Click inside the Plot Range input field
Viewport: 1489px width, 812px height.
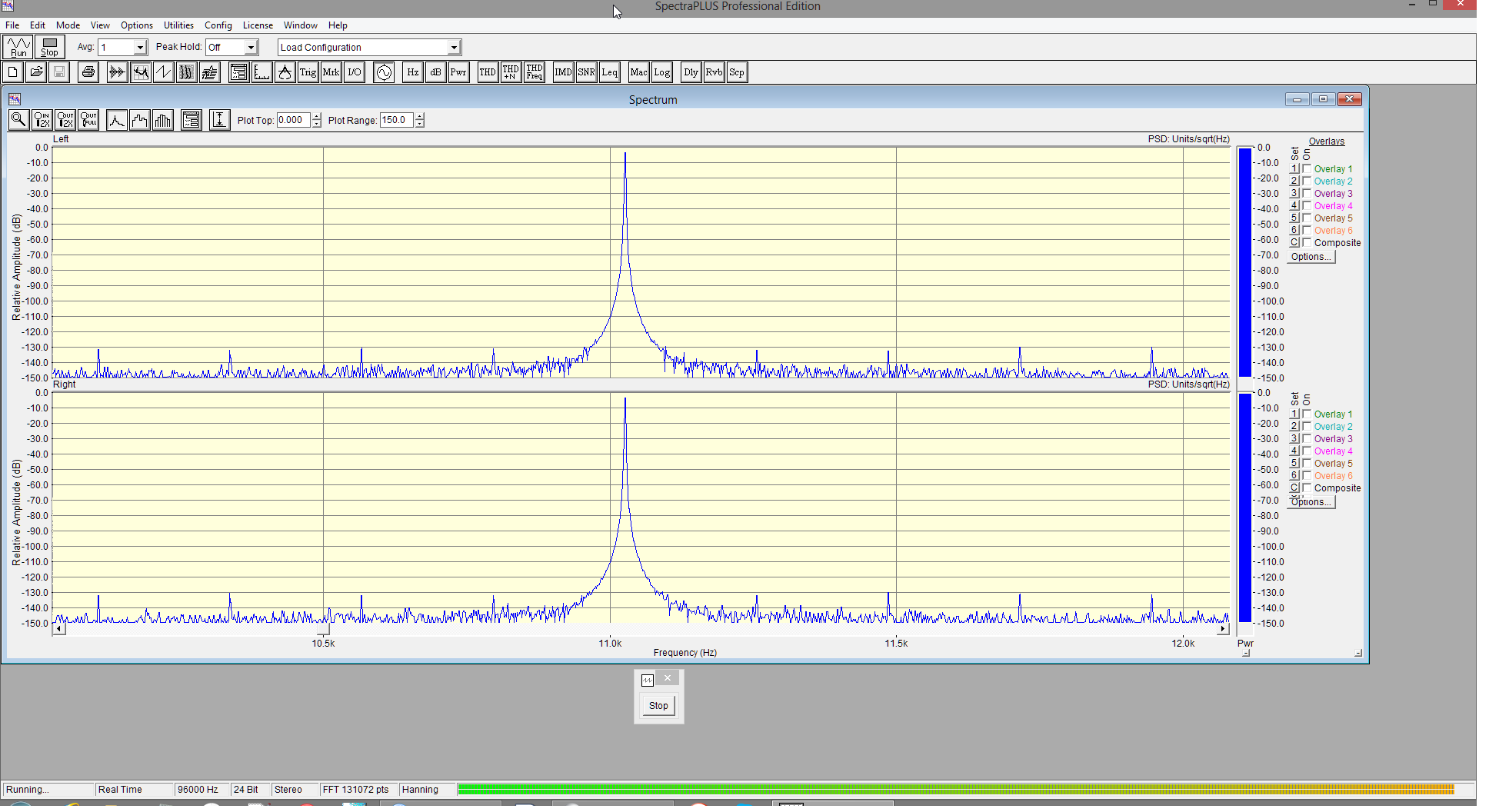pos(396,120)
